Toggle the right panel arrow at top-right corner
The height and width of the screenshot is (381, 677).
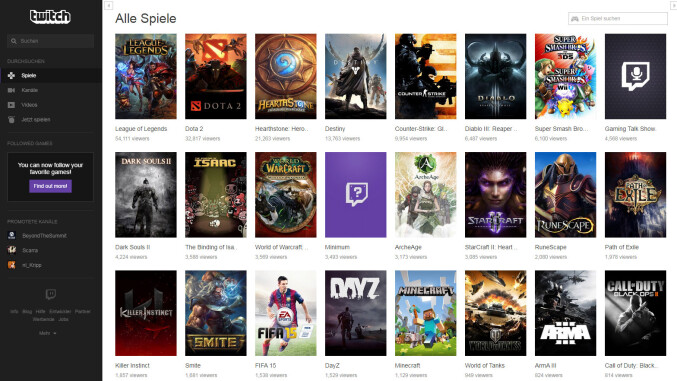pos(674,5)
